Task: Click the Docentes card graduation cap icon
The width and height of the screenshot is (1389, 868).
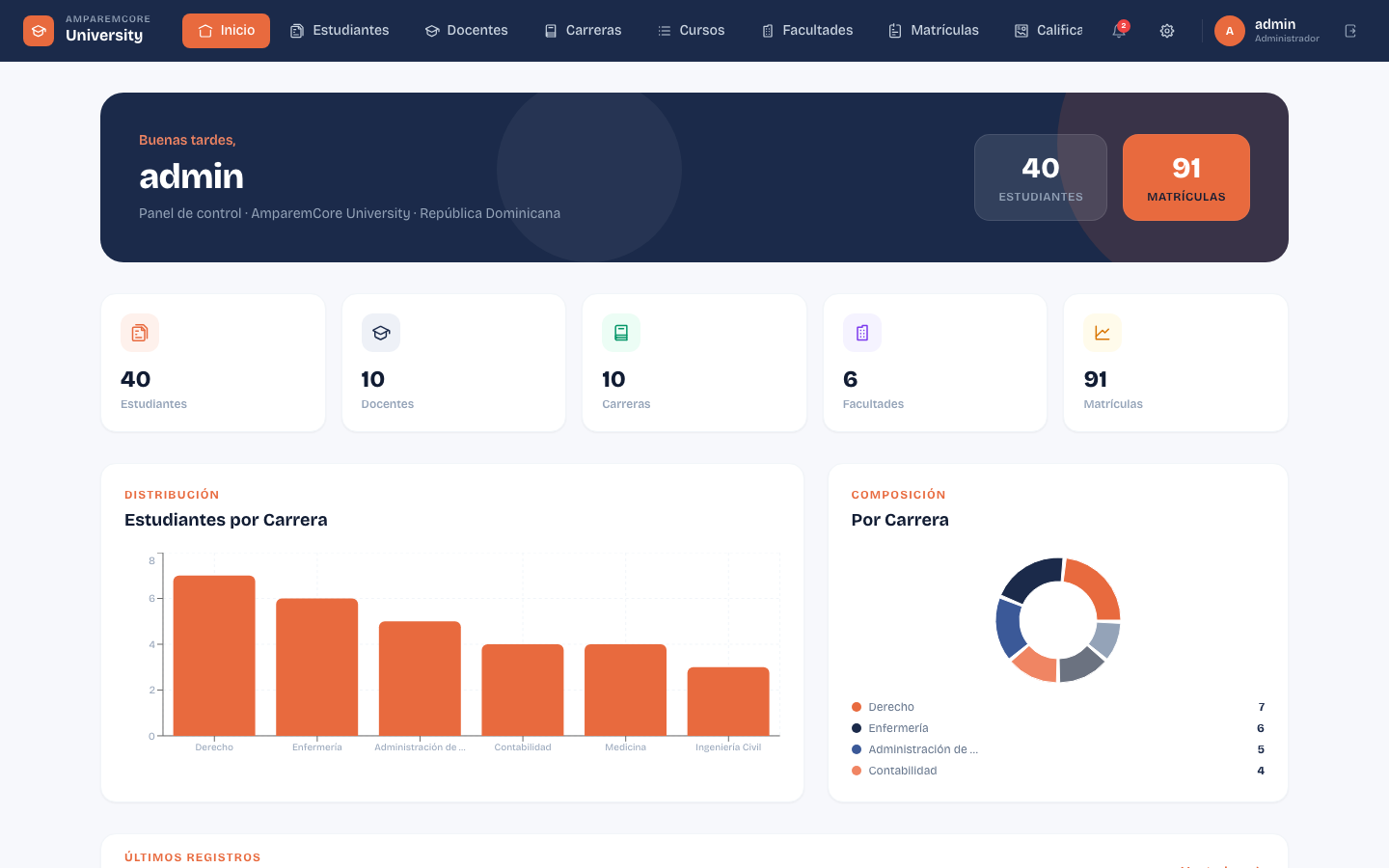Action: tap(381, 333)
